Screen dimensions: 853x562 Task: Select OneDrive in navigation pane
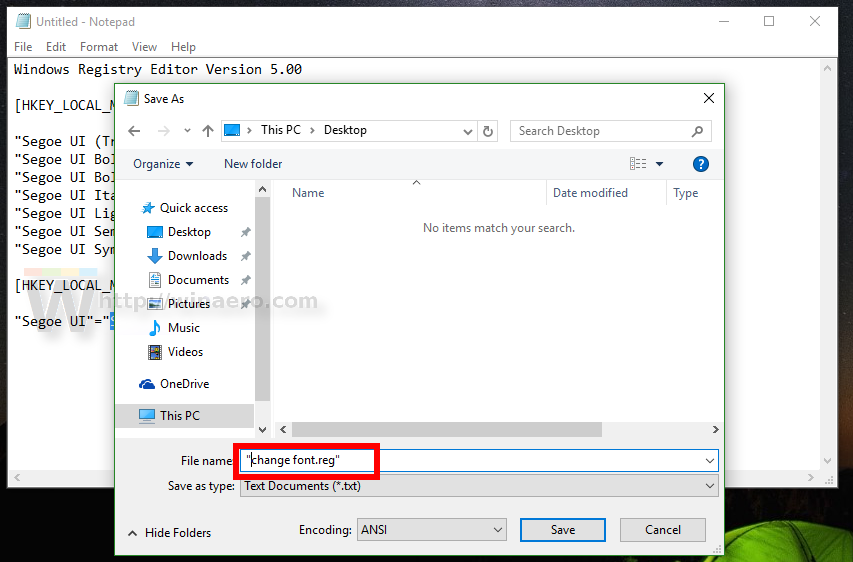pyautogui.click(x=184, y=384)
